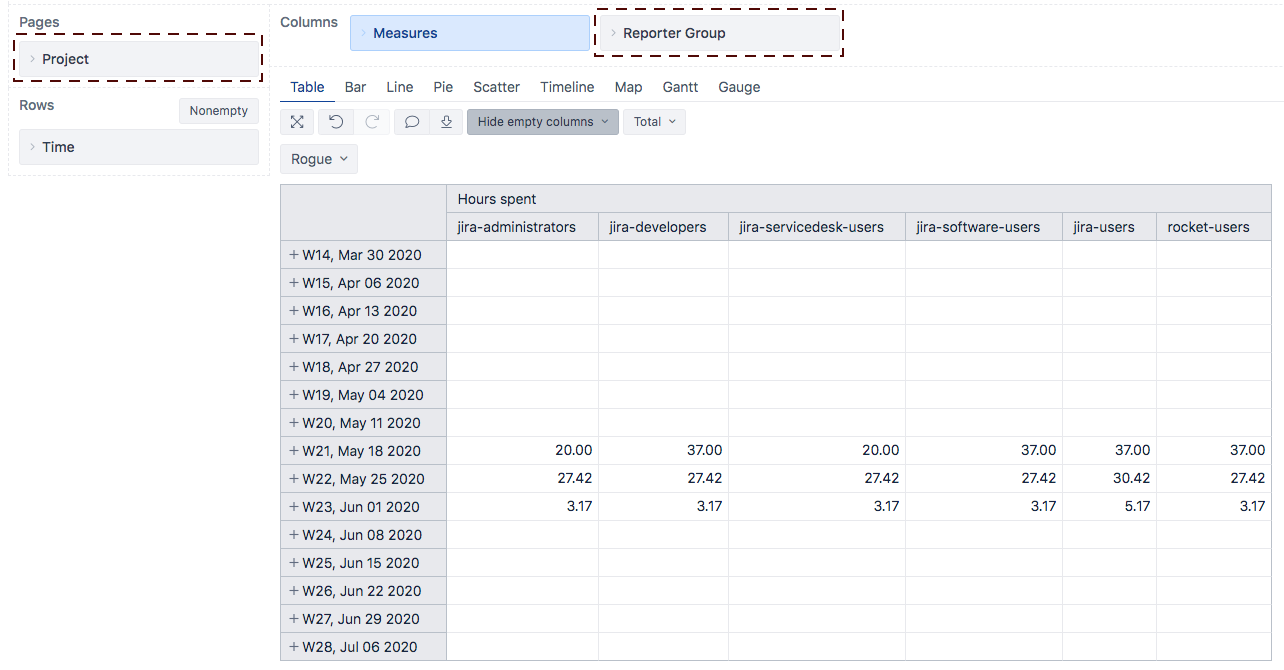Switch to the Gantt chart tab

pos(680,87)
